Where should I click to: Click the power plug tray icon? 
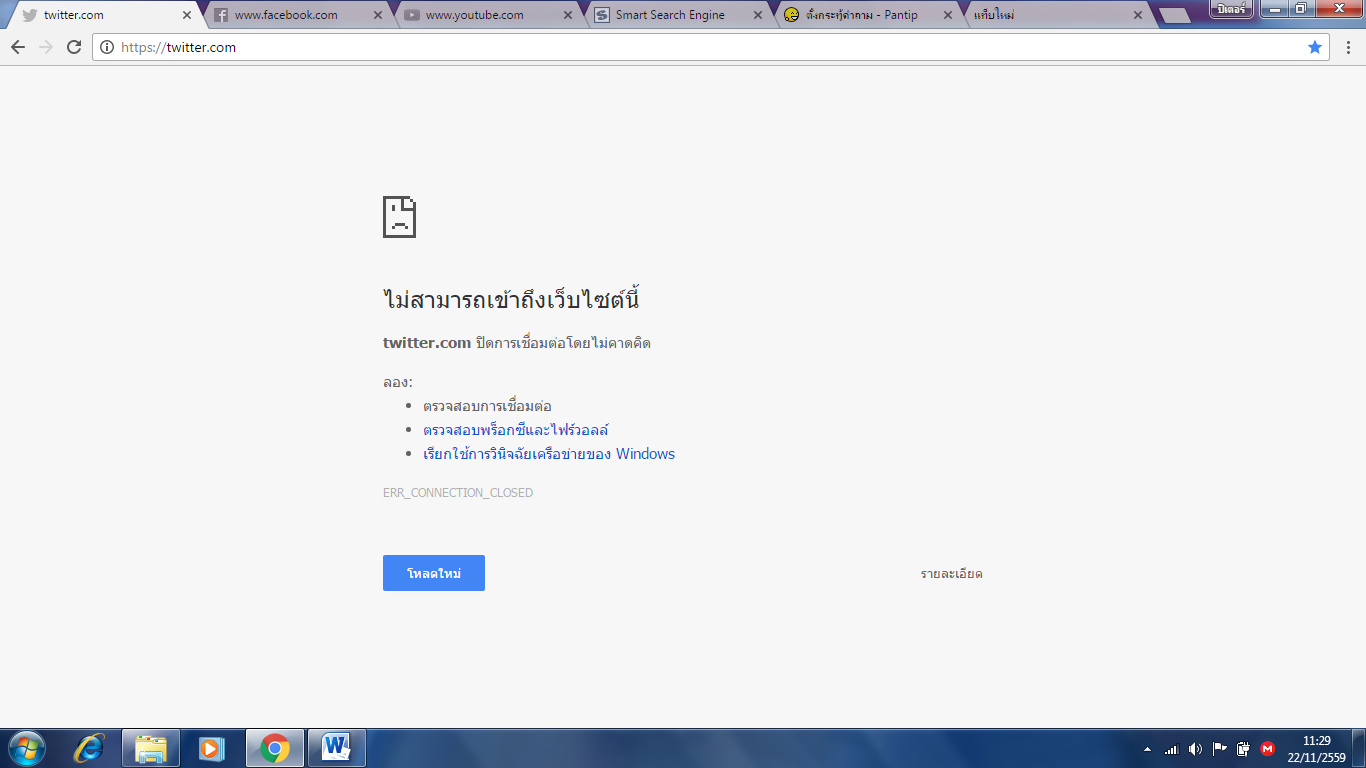click(x=1244, y=748)
